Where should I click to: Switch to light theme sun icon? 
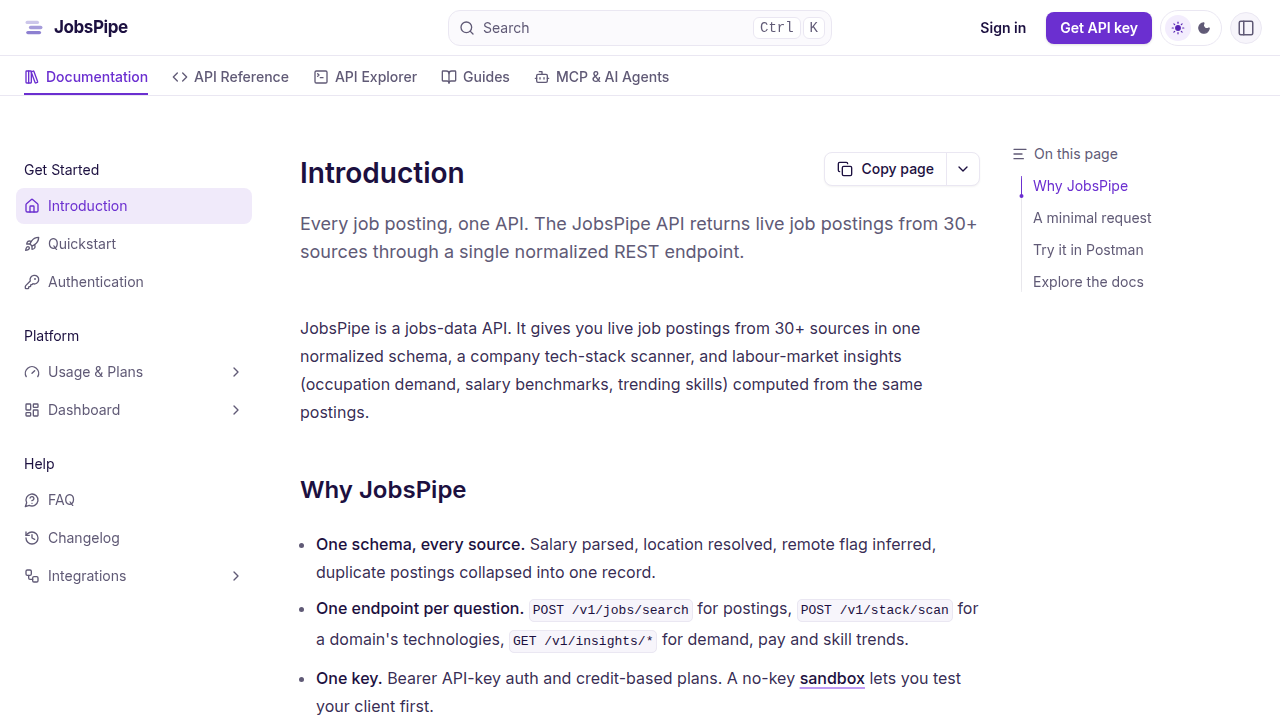(x=1178, y=28)
